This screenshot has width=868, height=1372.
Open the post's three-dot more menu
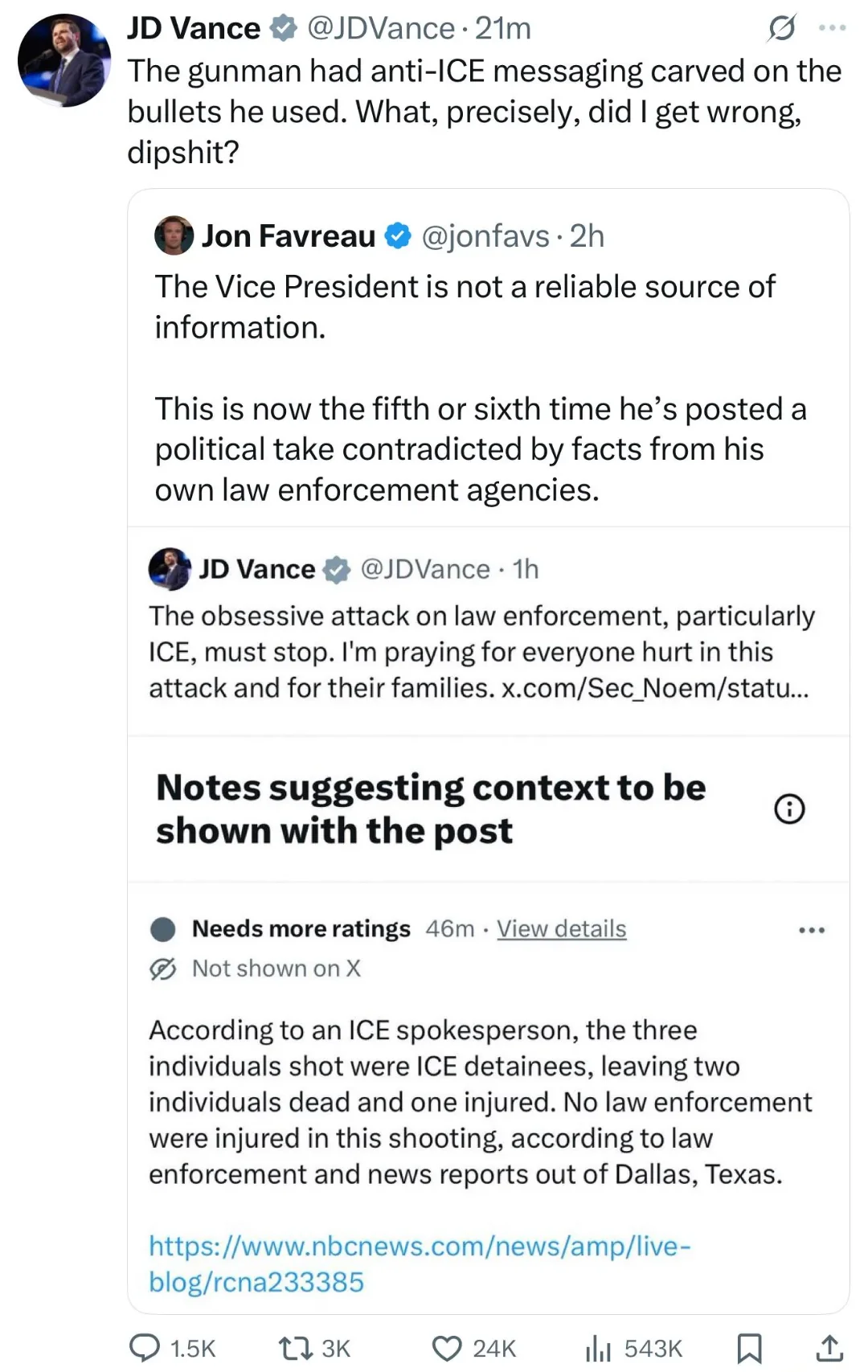[x=832, y=29]
